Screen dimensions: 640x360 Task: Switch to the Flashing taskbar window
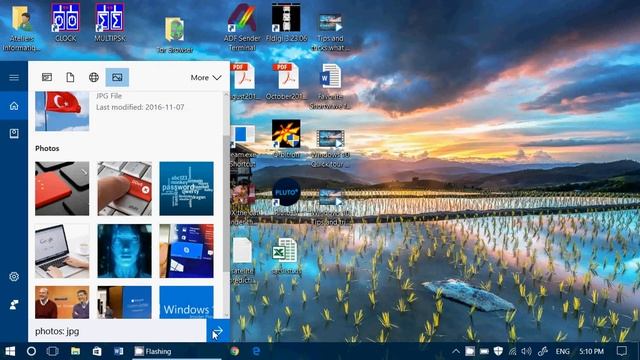[176, 351]
